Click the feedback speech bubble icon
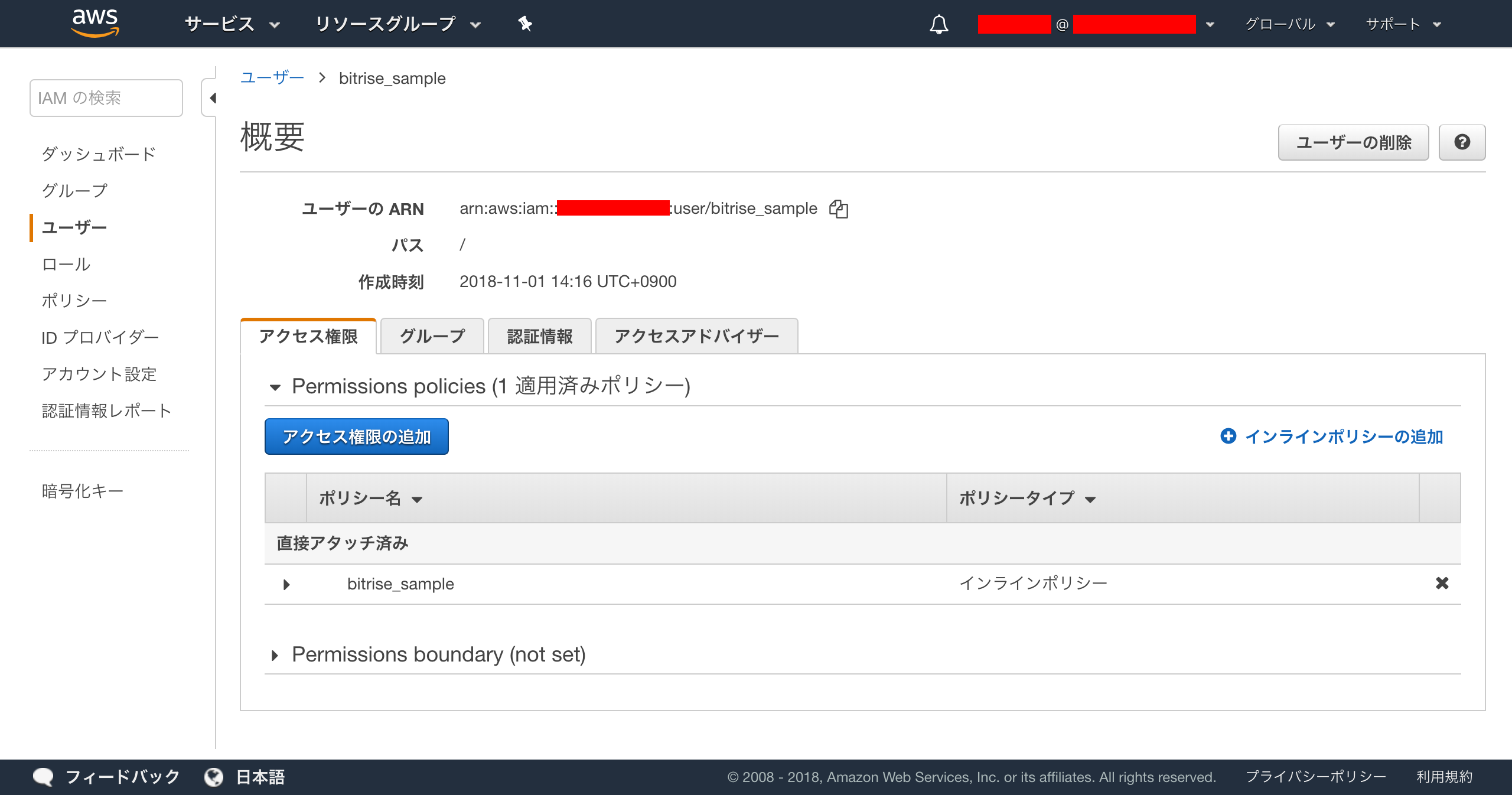The width and height of the screenshot is (1512, 795). [x=43, y=777]
